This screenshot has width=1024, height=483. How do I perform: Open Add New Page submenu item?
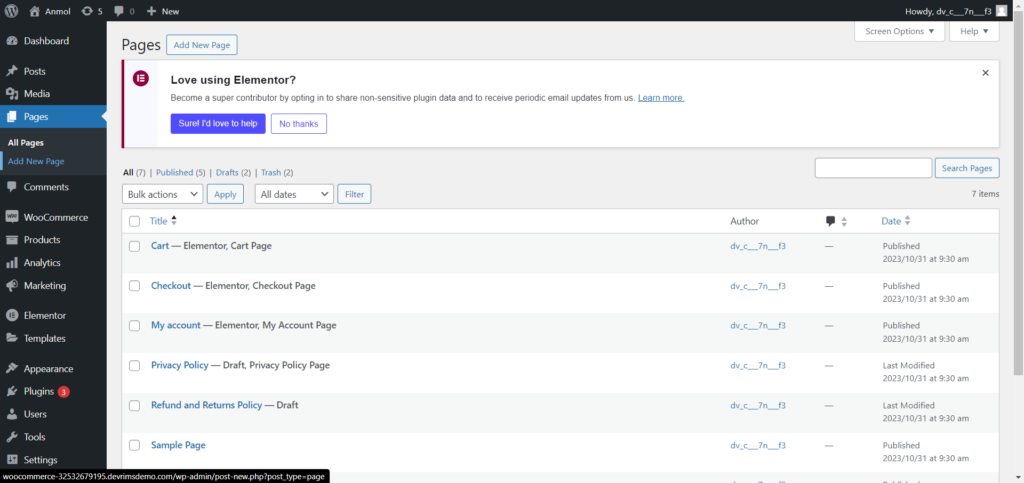(x=36, y=161)
